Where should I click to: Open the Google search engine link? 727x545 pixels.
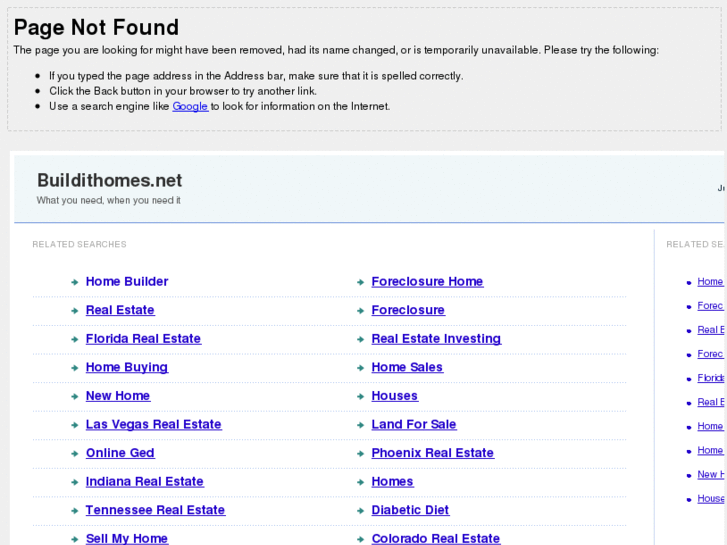click(189, 106)
